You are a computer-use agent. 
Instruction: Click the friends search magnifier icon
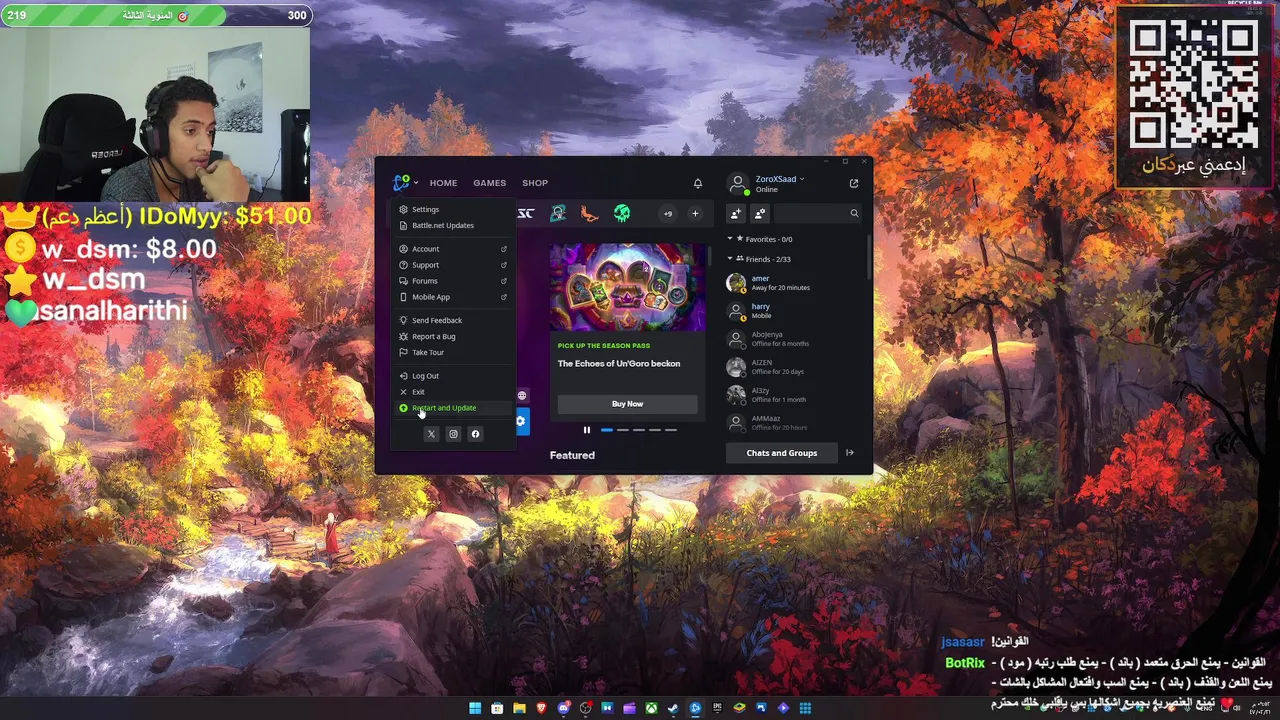(854, 213)
